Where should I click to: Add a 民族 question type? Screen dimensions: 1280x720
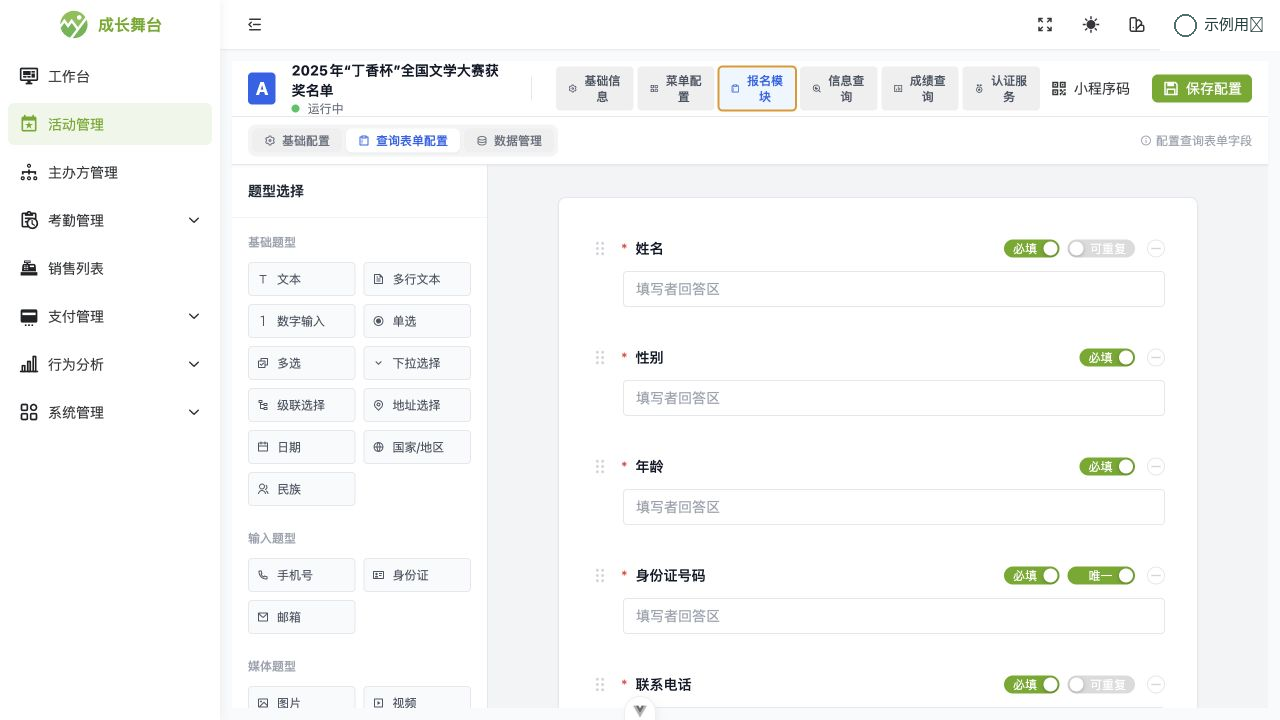click(302, 489)
